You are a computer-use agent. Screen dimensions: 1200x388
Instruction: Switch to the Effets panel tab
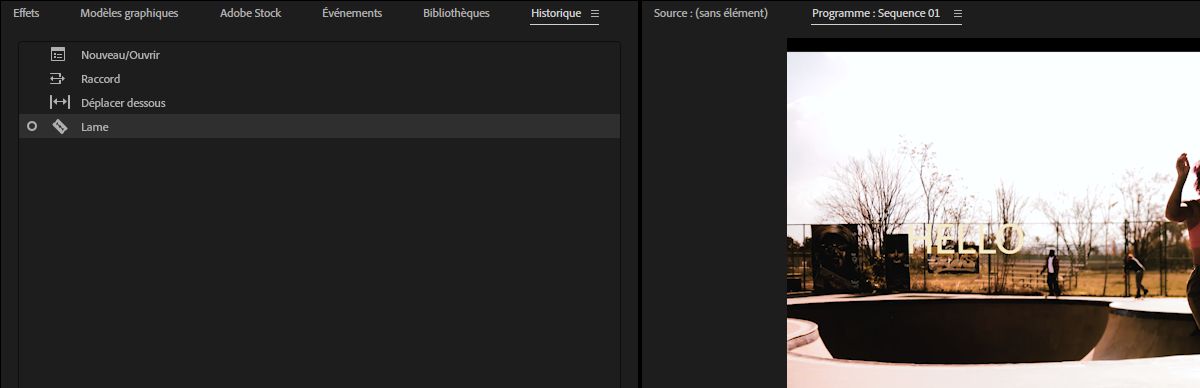coord(26,14)
